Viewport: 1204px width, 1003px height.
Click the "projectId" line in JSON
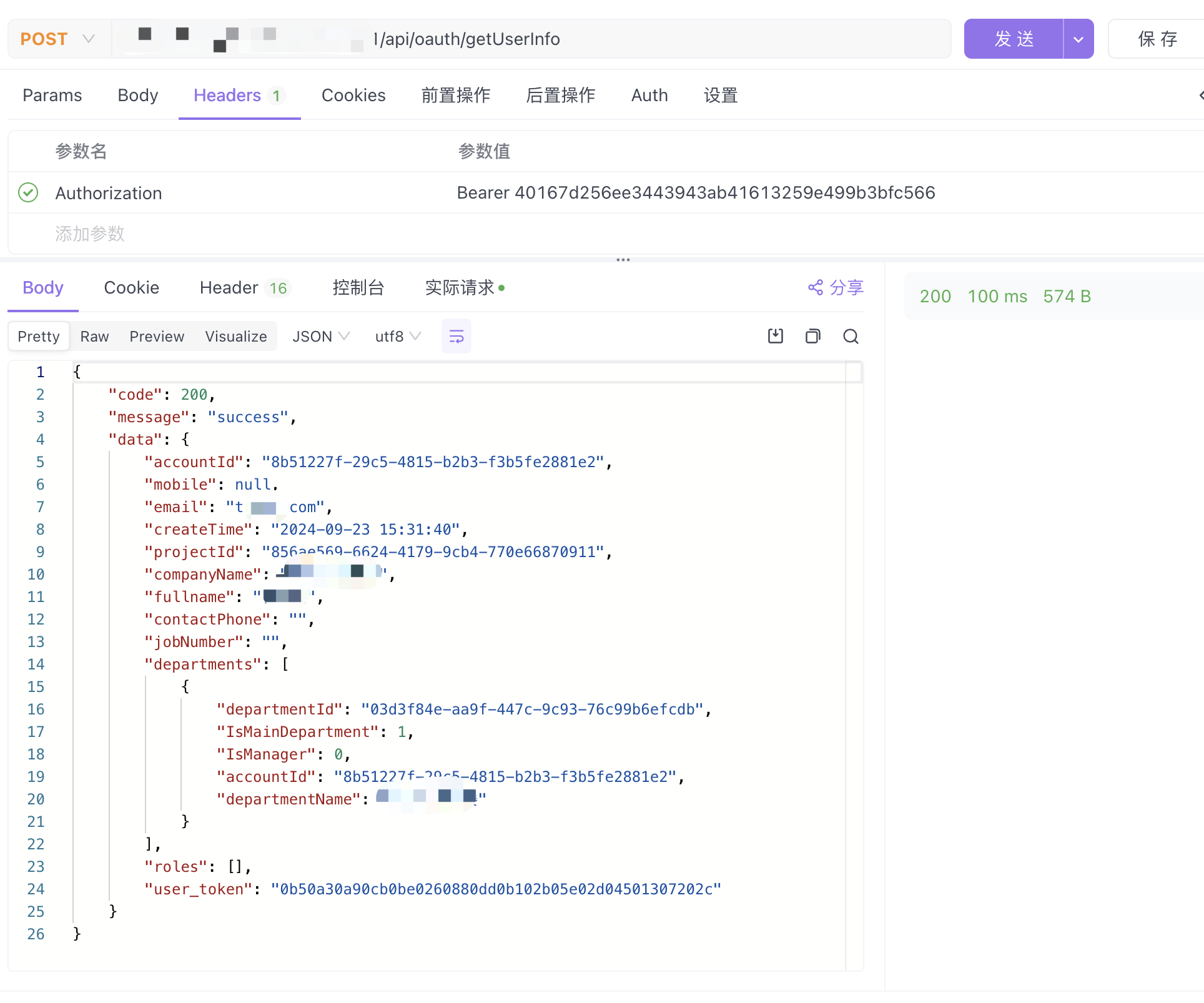pyautogui.click(x=378, y=551)
